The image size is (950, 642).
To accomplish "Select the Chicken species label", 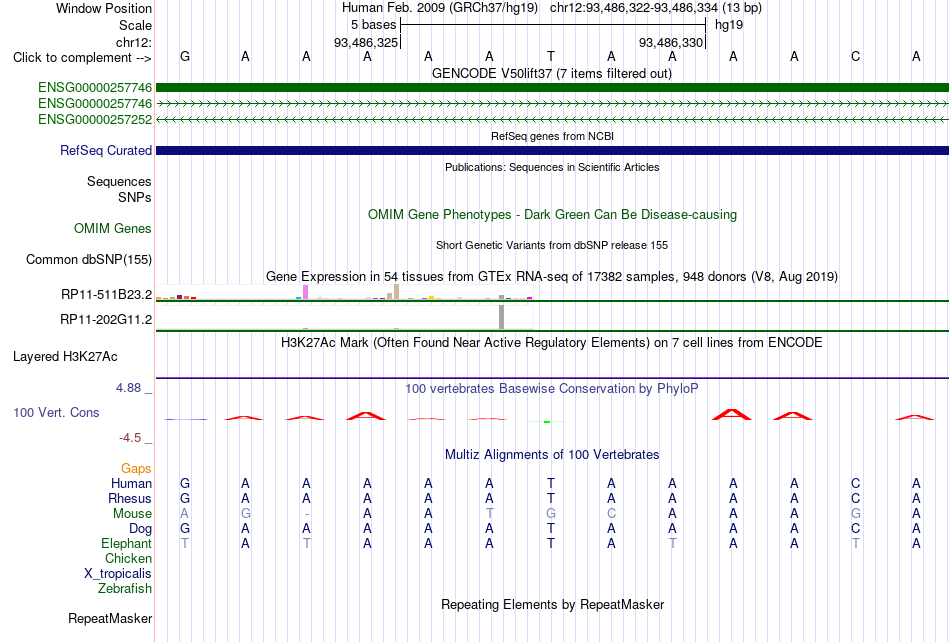I will pyautogui.click(x=128, y=558).
